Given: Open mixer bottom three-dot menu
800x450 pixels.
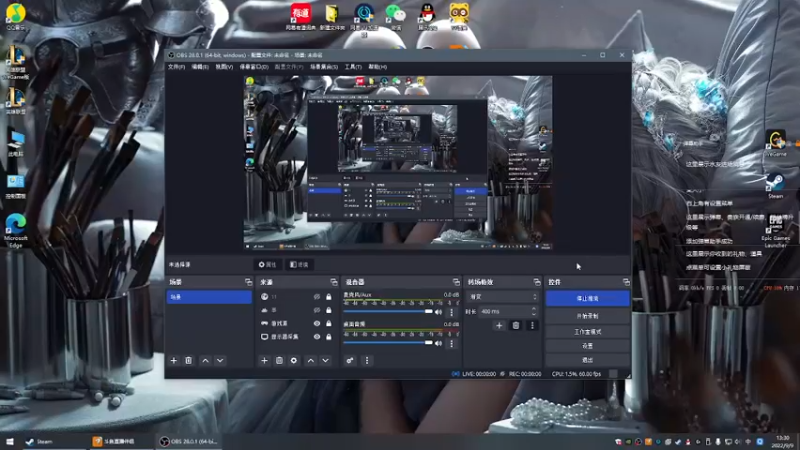Looking at the screenshot, I should coord(367,361).
